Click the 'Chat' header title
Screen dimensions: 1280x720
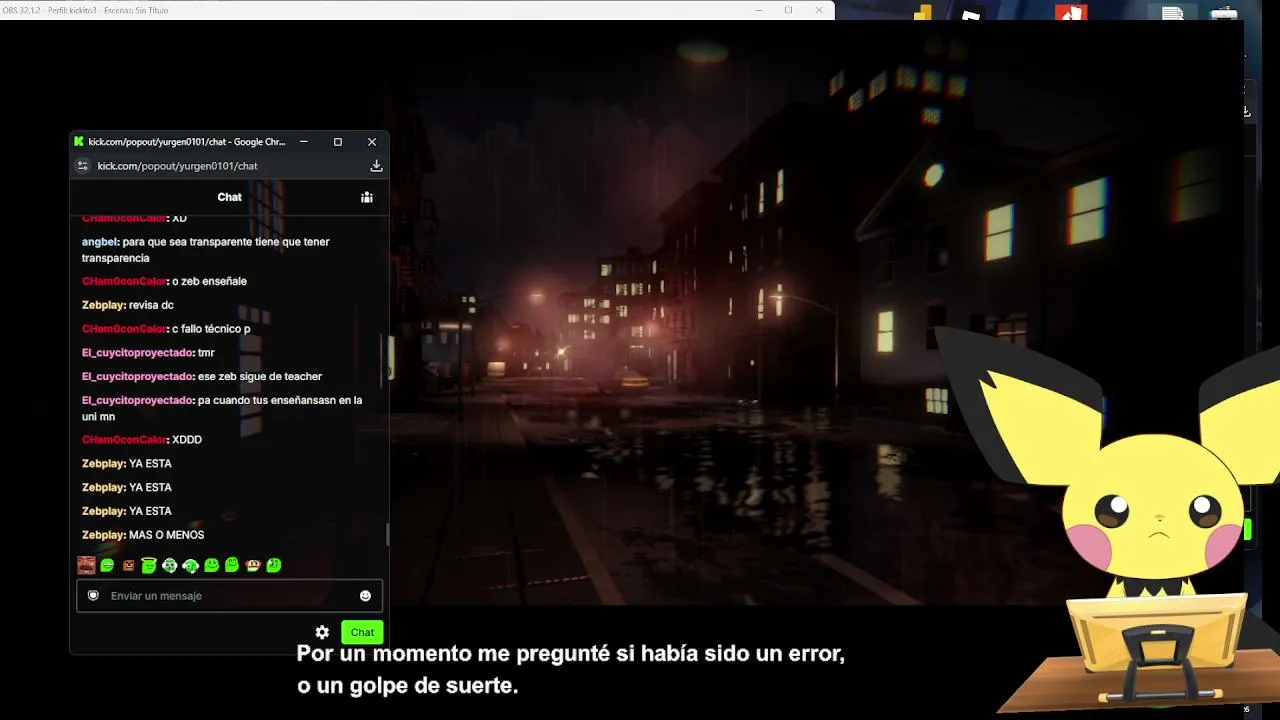click(x=230, y=197)
